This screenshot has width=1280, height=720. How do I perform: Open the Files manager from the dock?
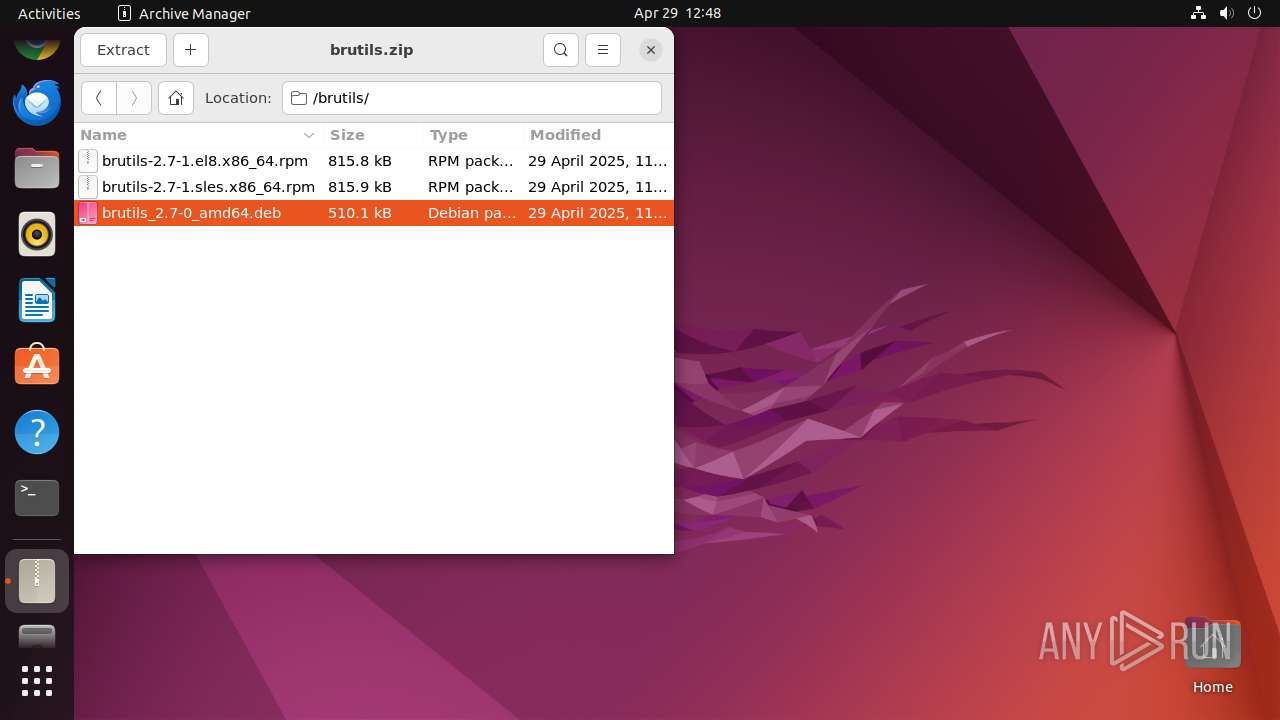(x=37, y=168)
